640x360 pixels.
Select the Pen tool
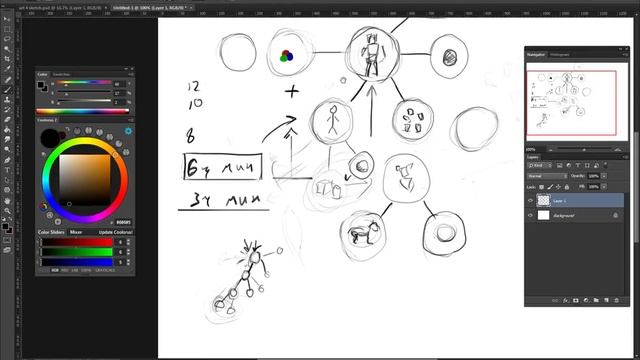[x=7, y=160]
